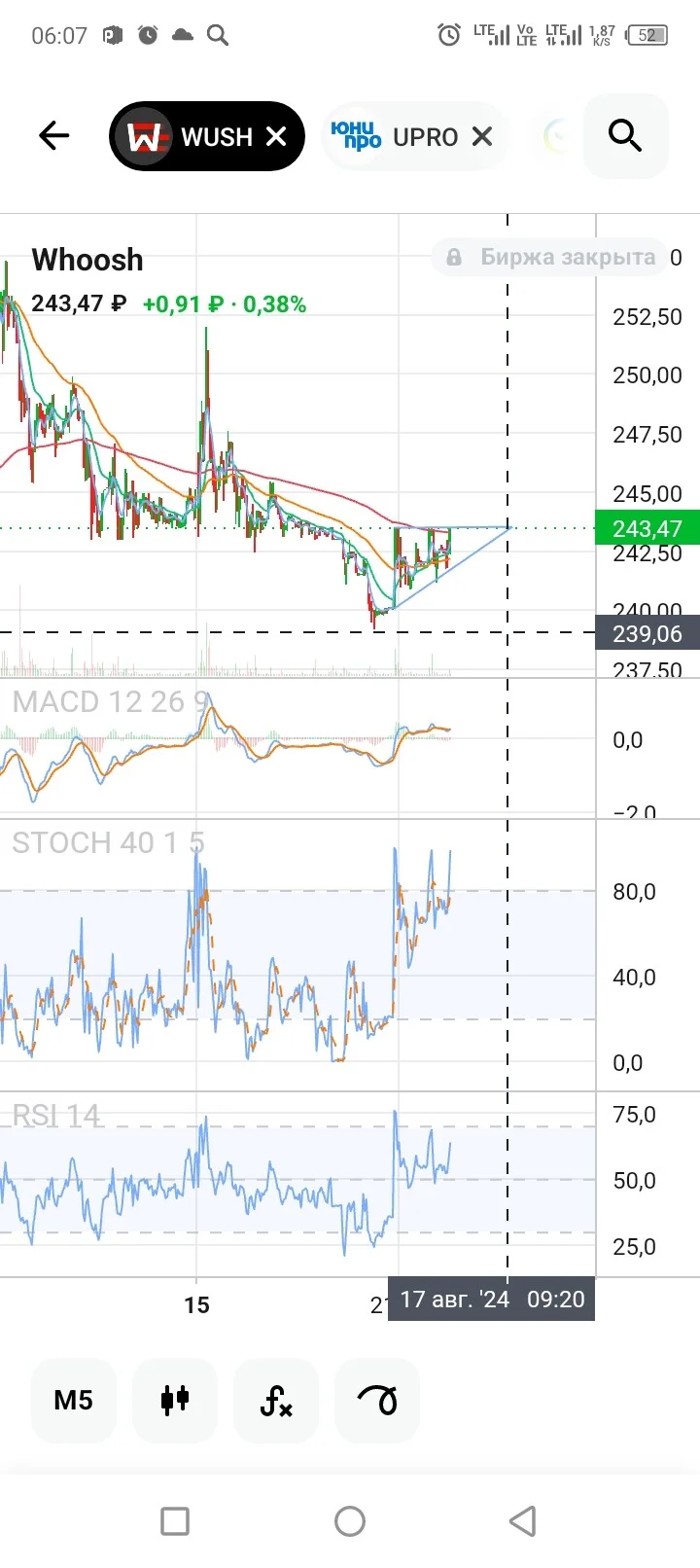Tap the Юнипро logo icon
This screenshot has width=700, height=1568.
(356, 136)
